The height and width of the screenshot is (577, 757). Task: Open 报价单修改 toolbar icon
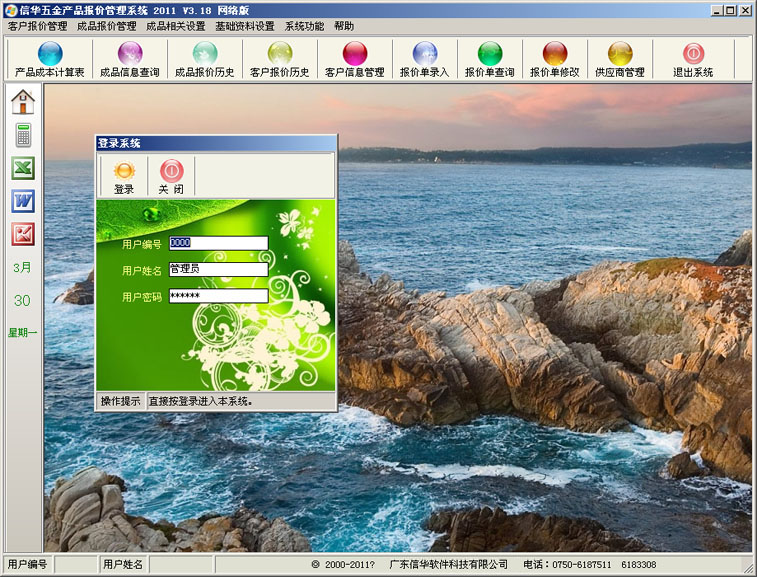(555, 54)
